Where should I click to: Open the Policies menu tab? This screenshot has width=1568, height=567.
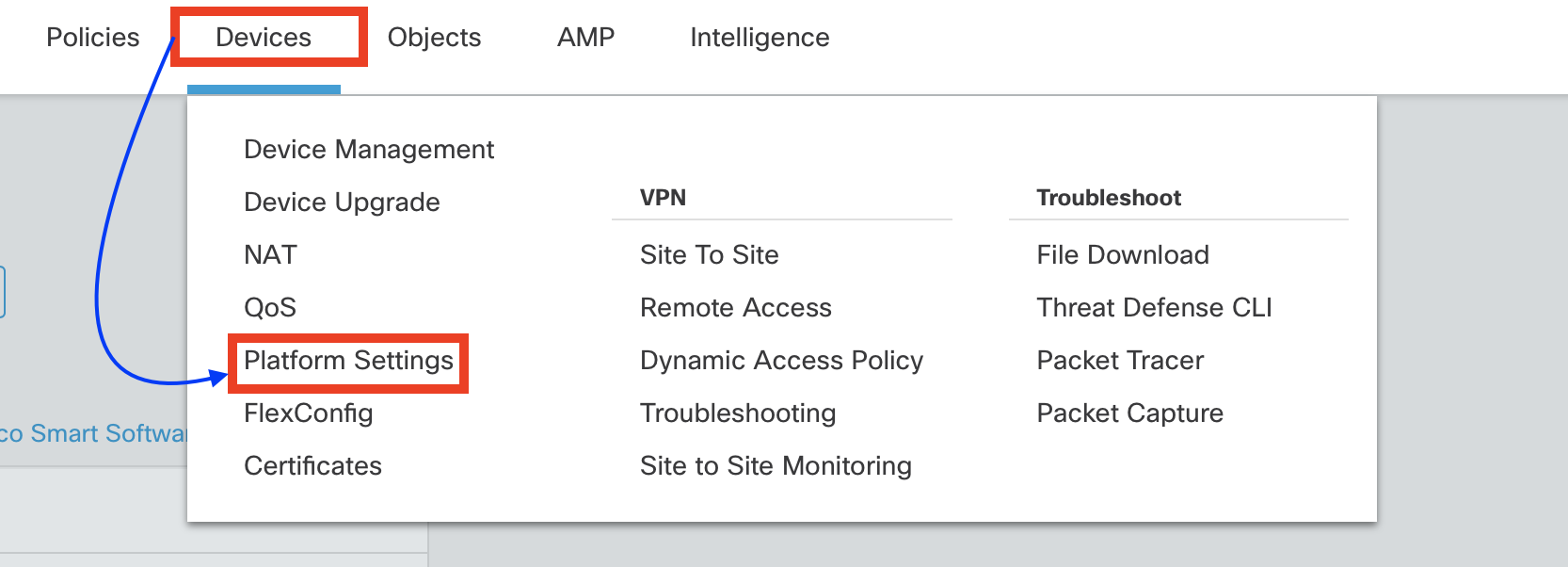(92, 38)
